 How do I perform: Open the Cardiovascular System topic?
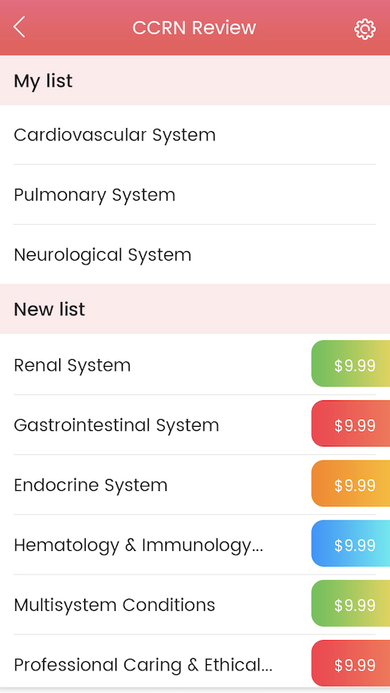pyautogui.click(x=195, y=135)
